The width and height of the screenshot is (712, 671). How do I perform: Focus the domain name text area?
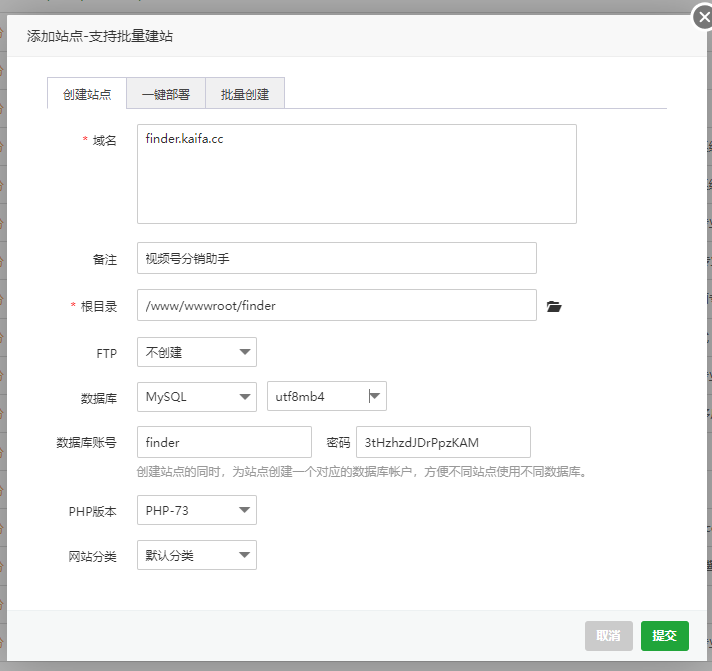357,174
